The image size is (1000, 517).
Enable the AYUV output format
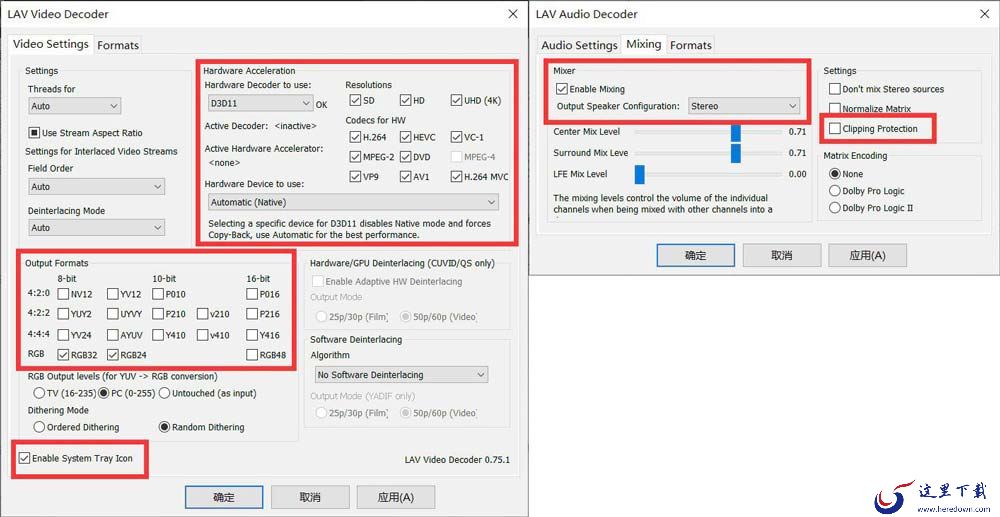[112, 335]
